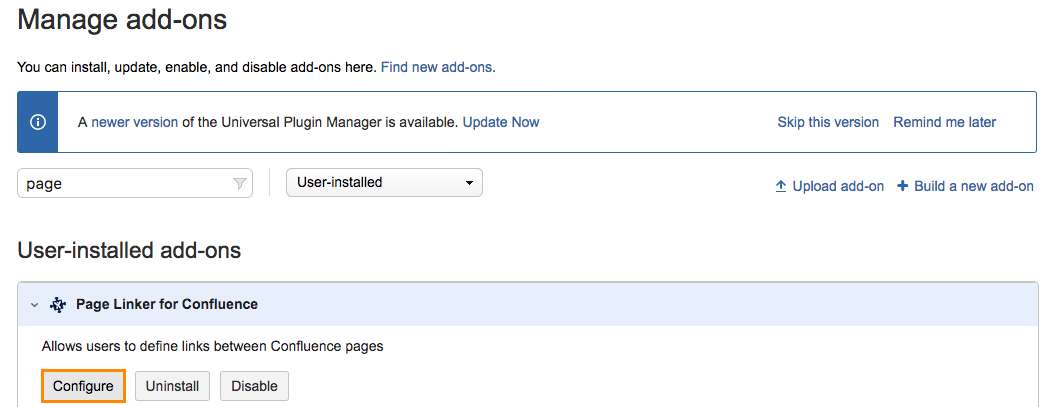Click the arrow on the User-installed combo box
The image size is (1052, 407).
(469, 183)
